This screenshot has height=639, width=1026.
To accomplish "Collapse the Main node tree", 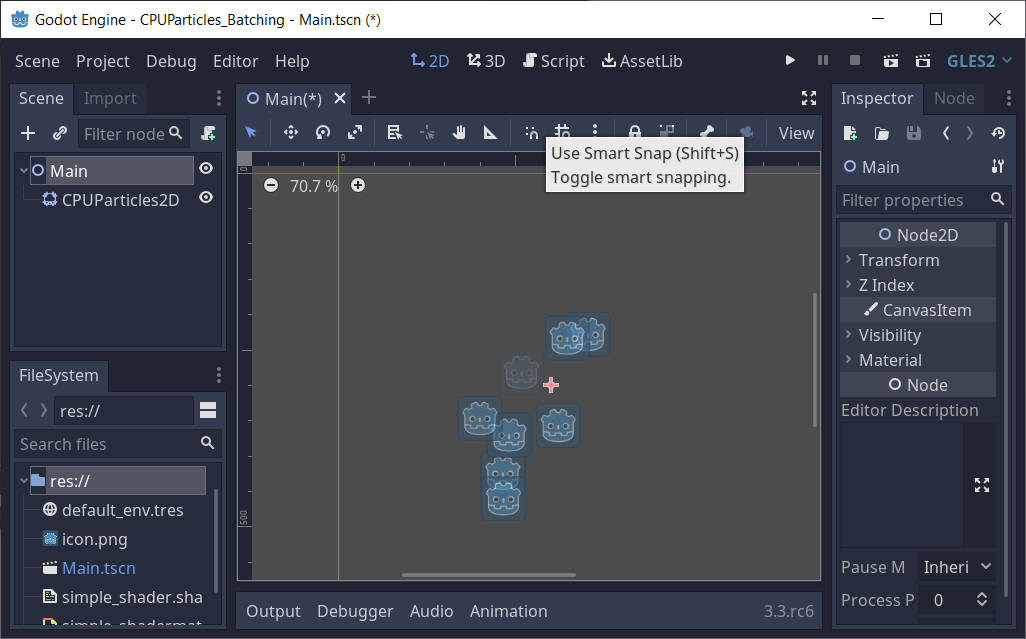I will coord(24,171).
